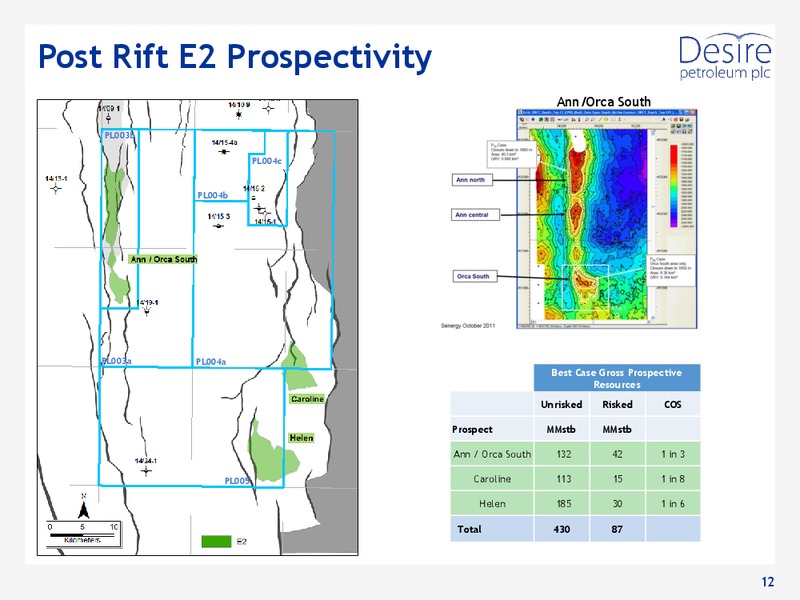Click the Helen prospect label on the map
Viewport: 800px width, 600px height.
[x=301, y=438]
